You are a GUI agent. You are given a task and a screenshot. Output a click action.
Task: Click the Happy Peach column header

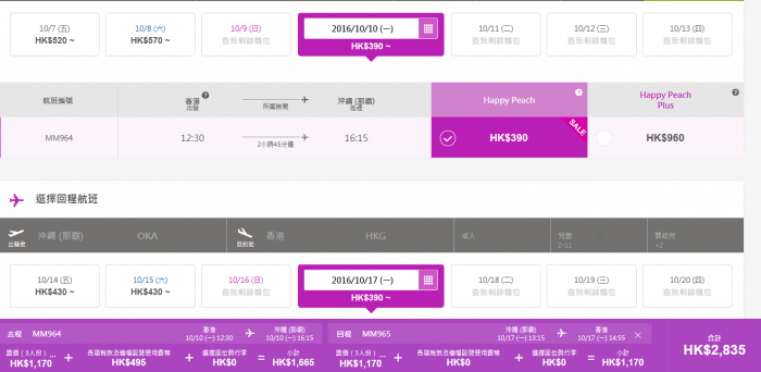pos(509,100)
